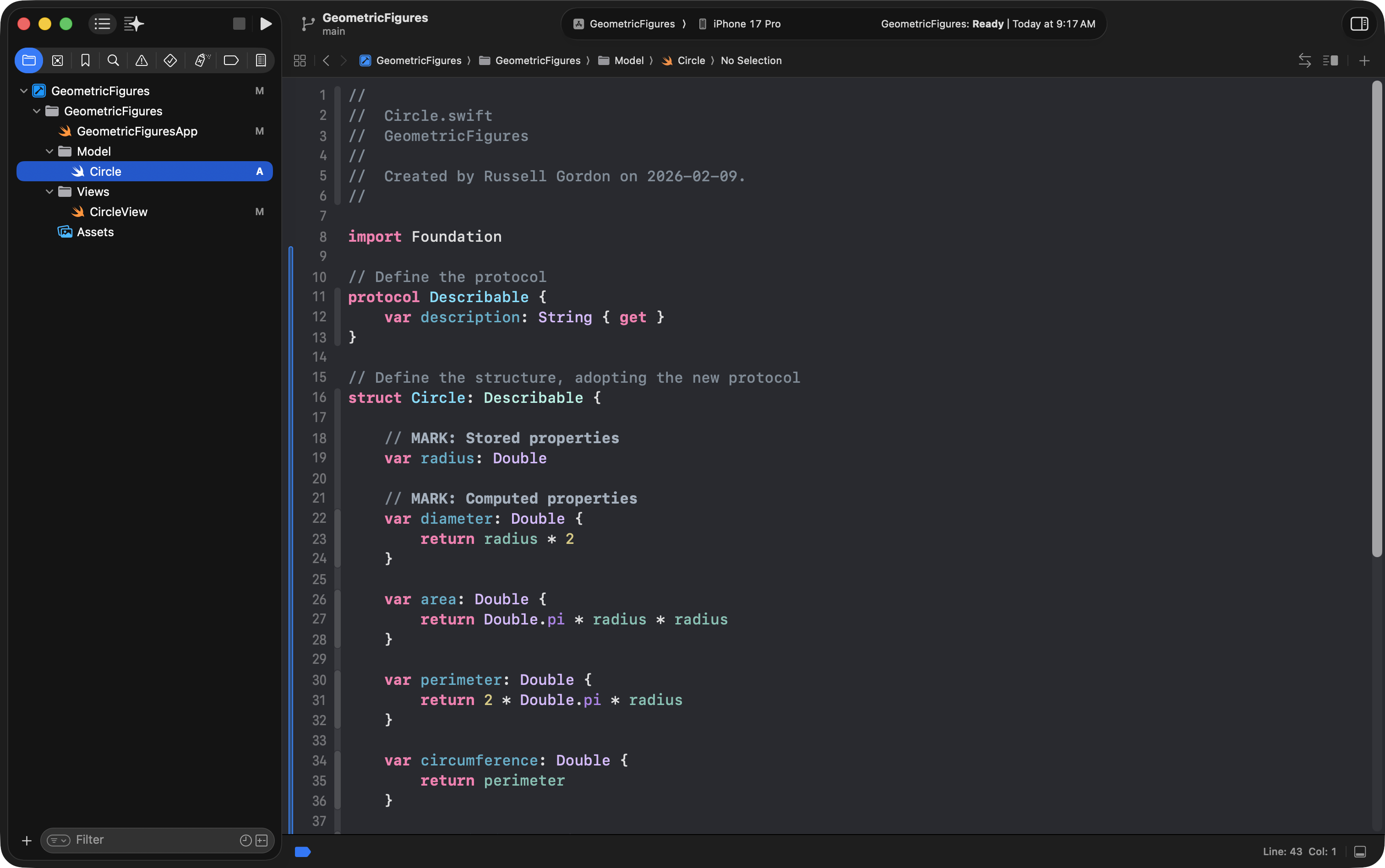Toggle the navigator sidebar visibility
1385x868 pixels.
[102, 23]
